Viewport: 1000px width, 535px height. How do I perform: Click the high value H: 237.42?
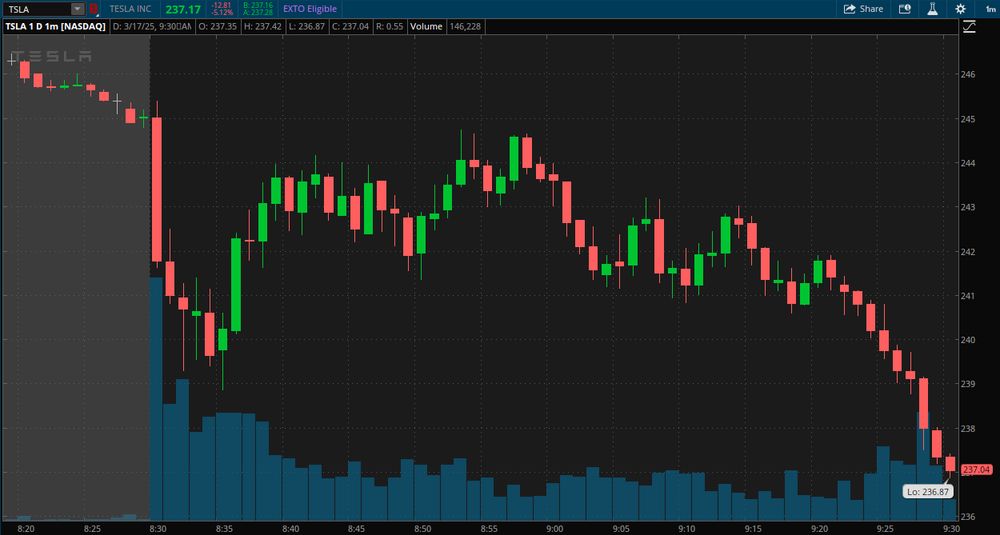[263, 27]
